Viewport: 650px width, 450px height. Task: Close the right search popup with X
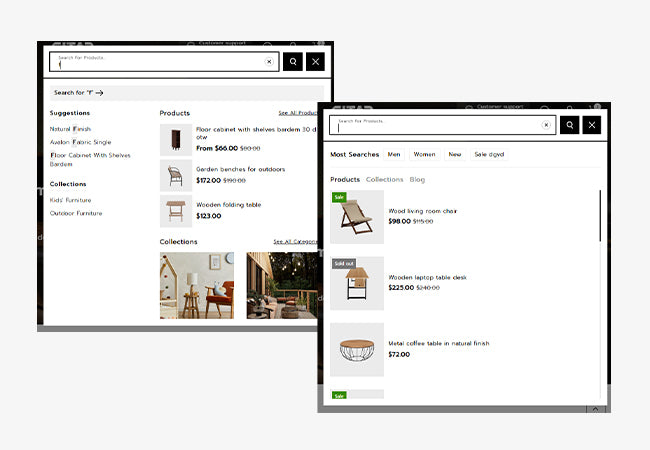click(x=592, y=125)
